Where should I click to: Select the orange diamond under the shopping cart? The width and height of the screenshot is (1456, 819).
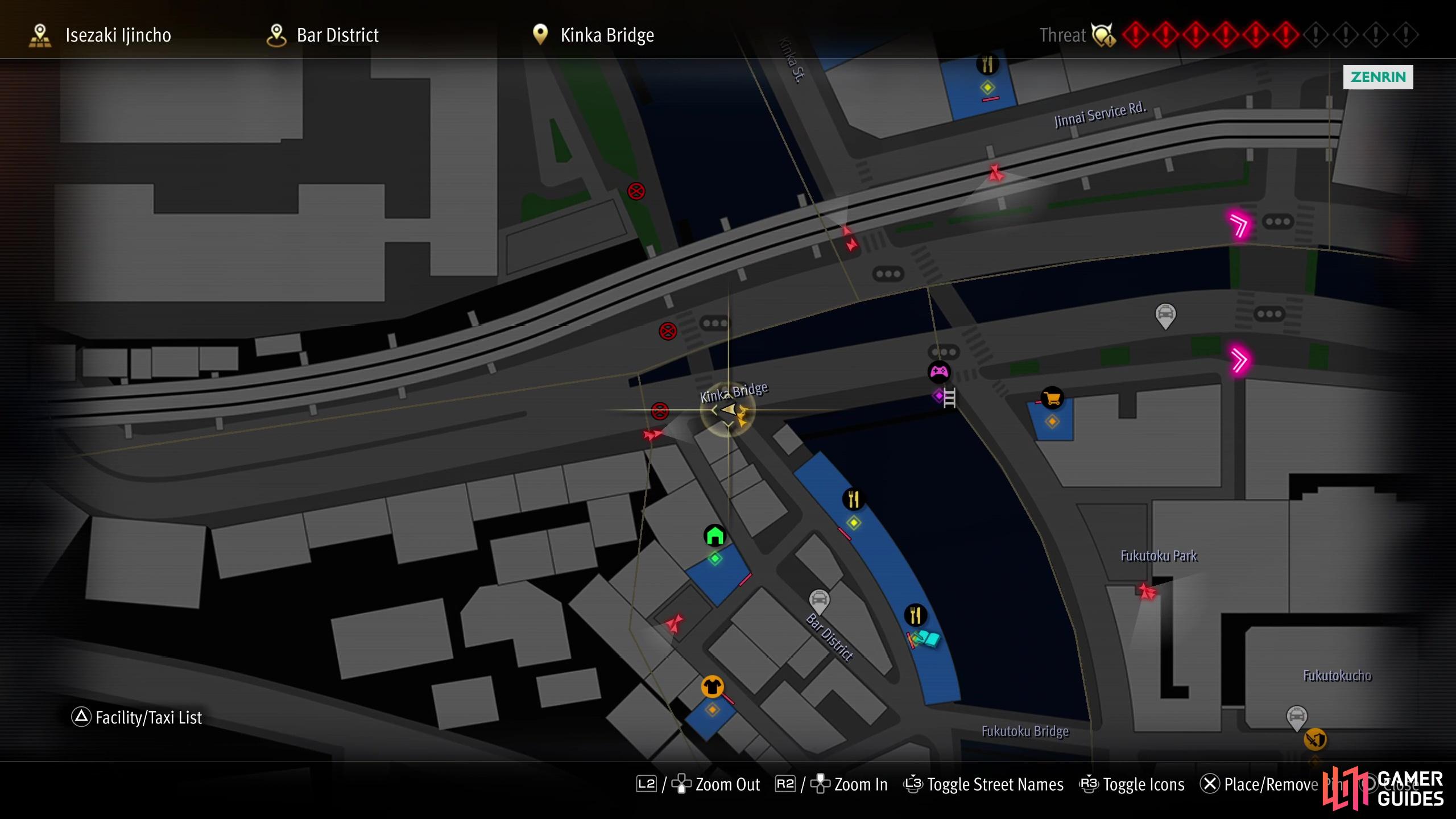click(1052, 421)
